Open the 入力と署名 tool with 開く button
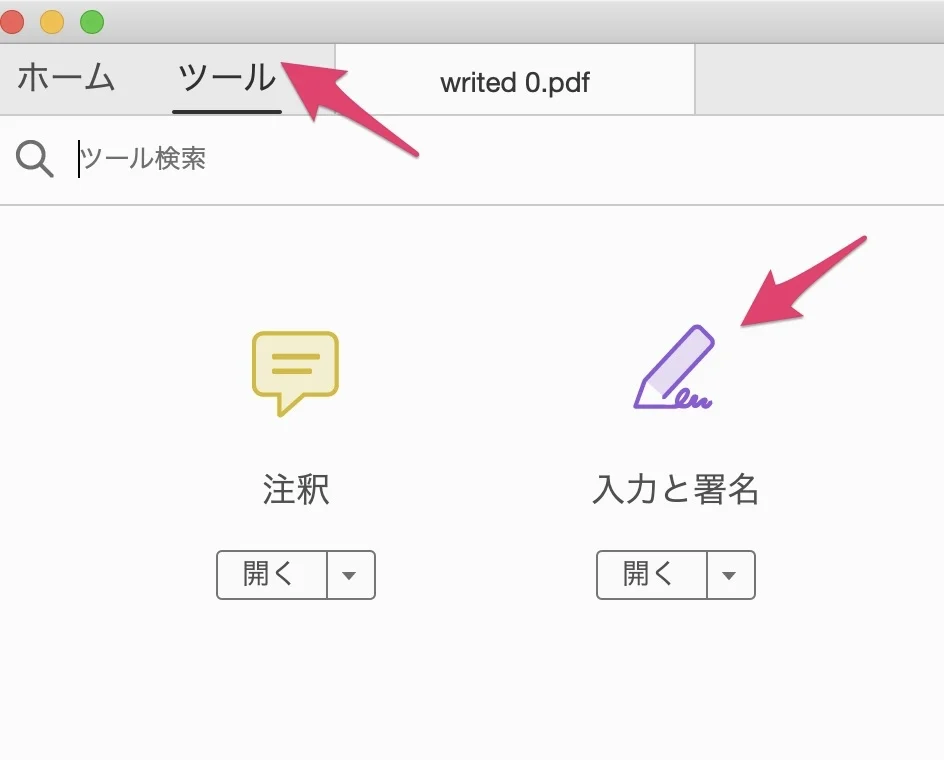 651,575
